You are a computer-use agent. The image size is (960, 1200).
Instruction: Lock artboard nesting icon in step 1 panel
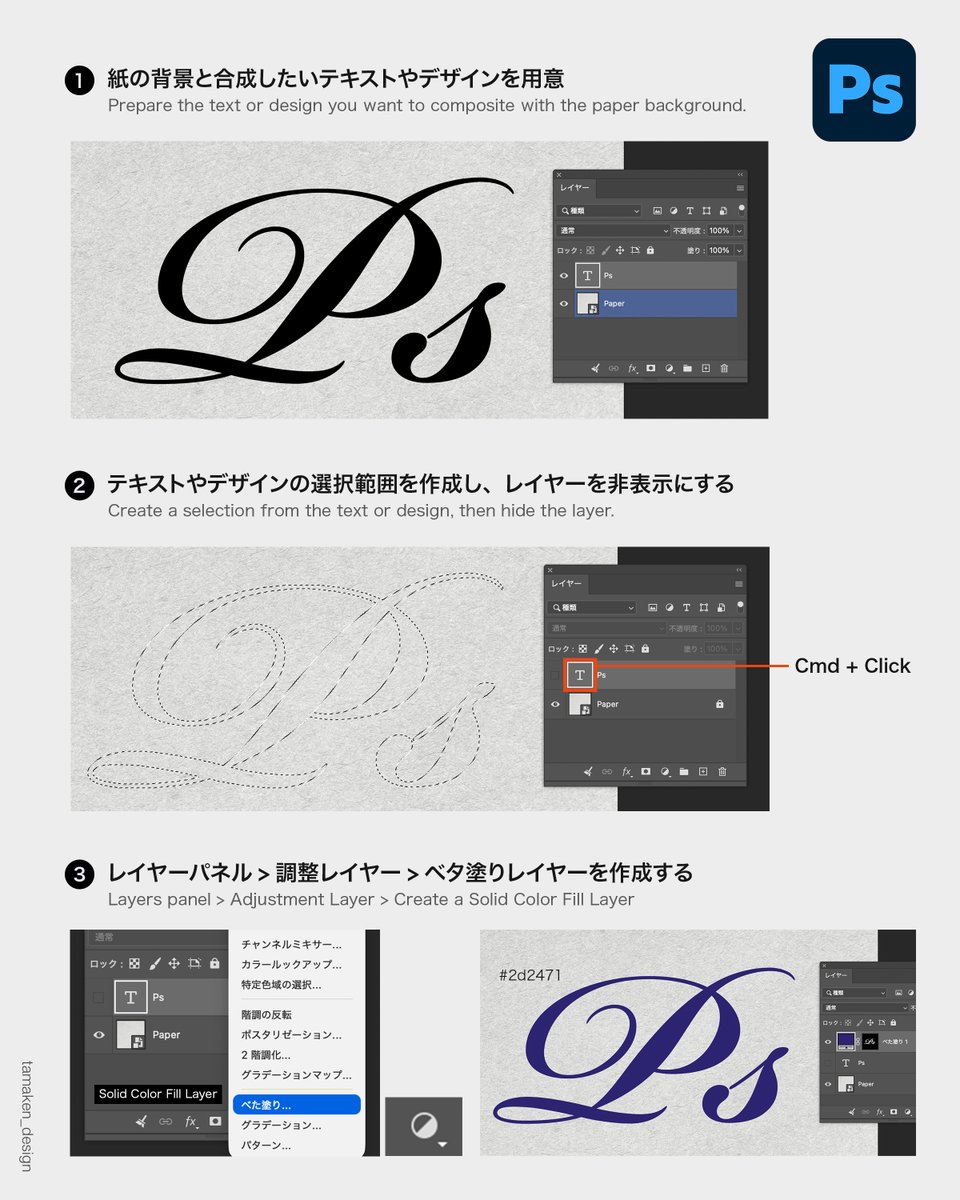click(635, 250)
